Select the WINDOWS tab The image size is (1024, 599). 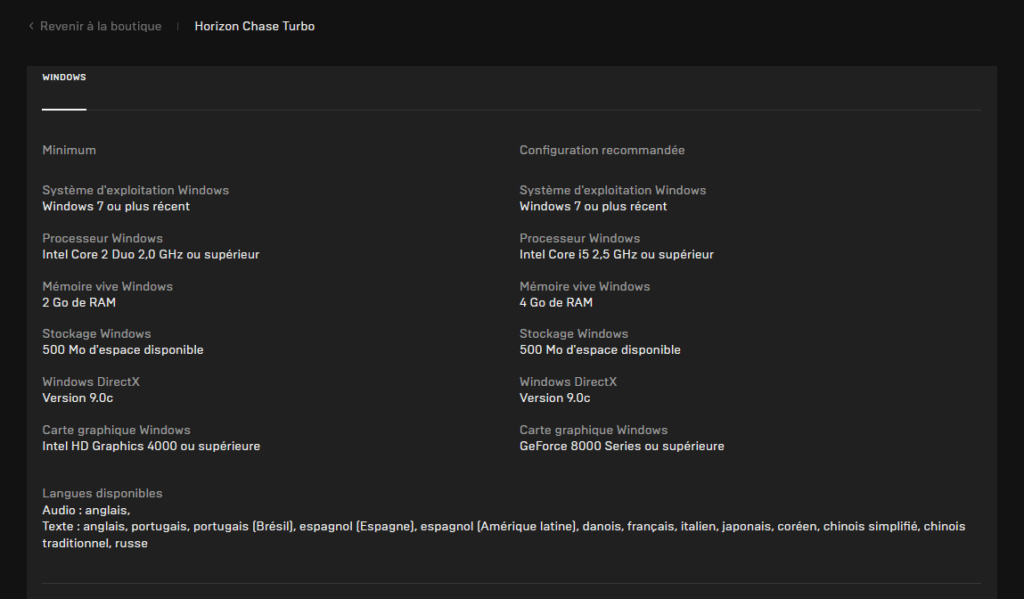tap(64, 77)
